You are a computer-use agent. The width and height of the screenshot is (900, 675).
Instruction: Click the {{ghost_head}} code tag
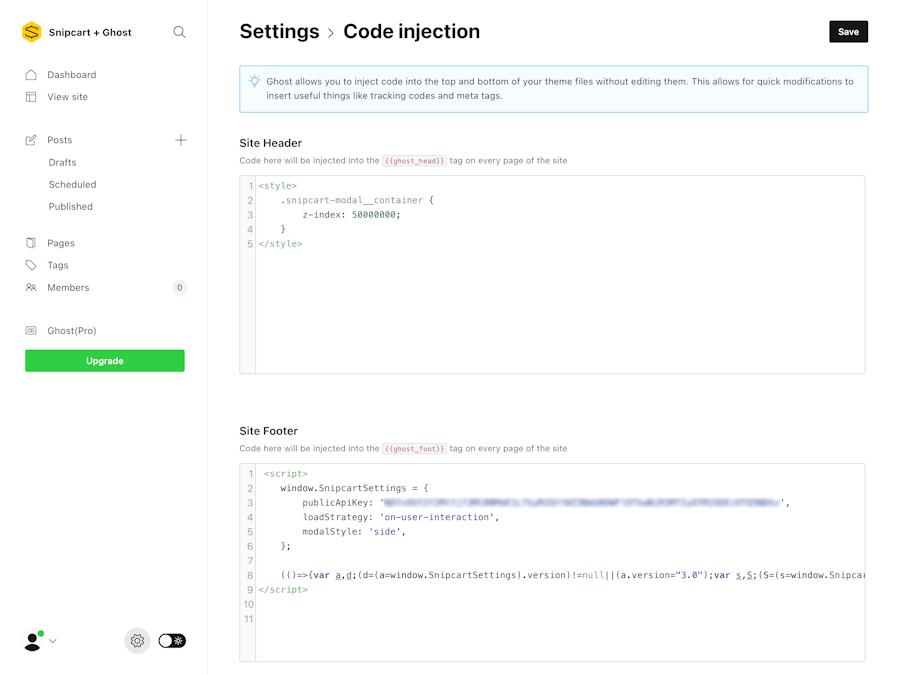[x=414, y=161]
